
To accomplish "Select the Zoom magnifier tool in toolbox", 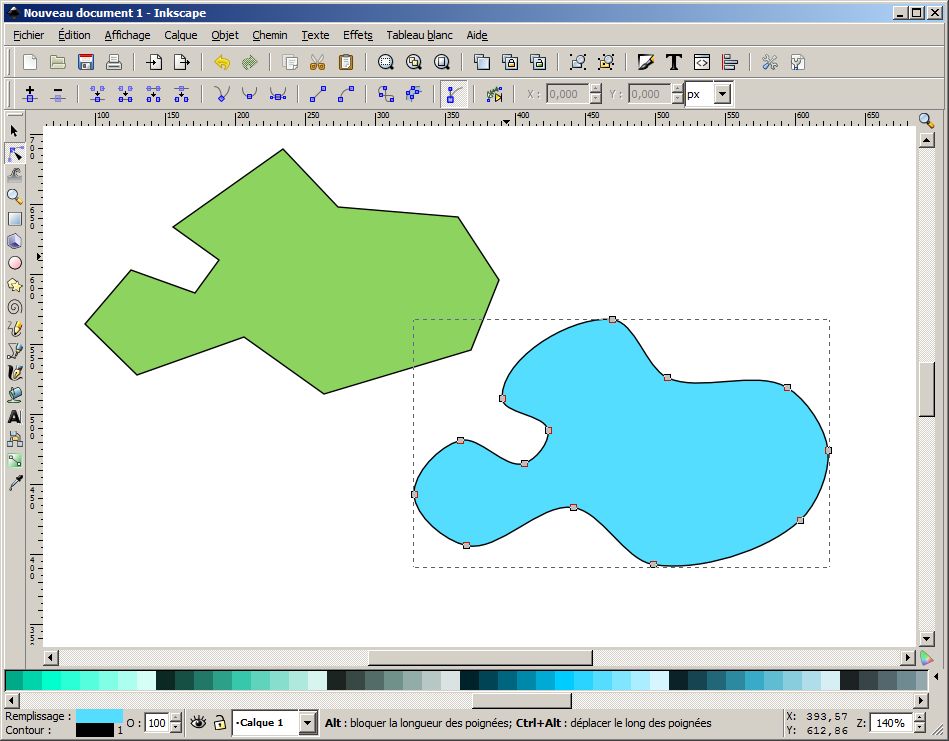I will point(15,197).
